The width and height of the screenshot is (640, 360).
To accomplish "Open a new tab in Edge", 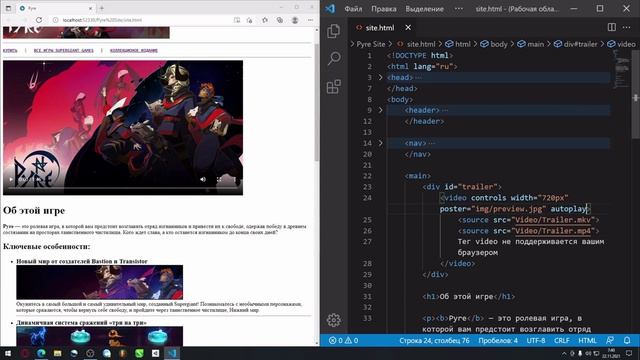I will [x=102, y=8].
